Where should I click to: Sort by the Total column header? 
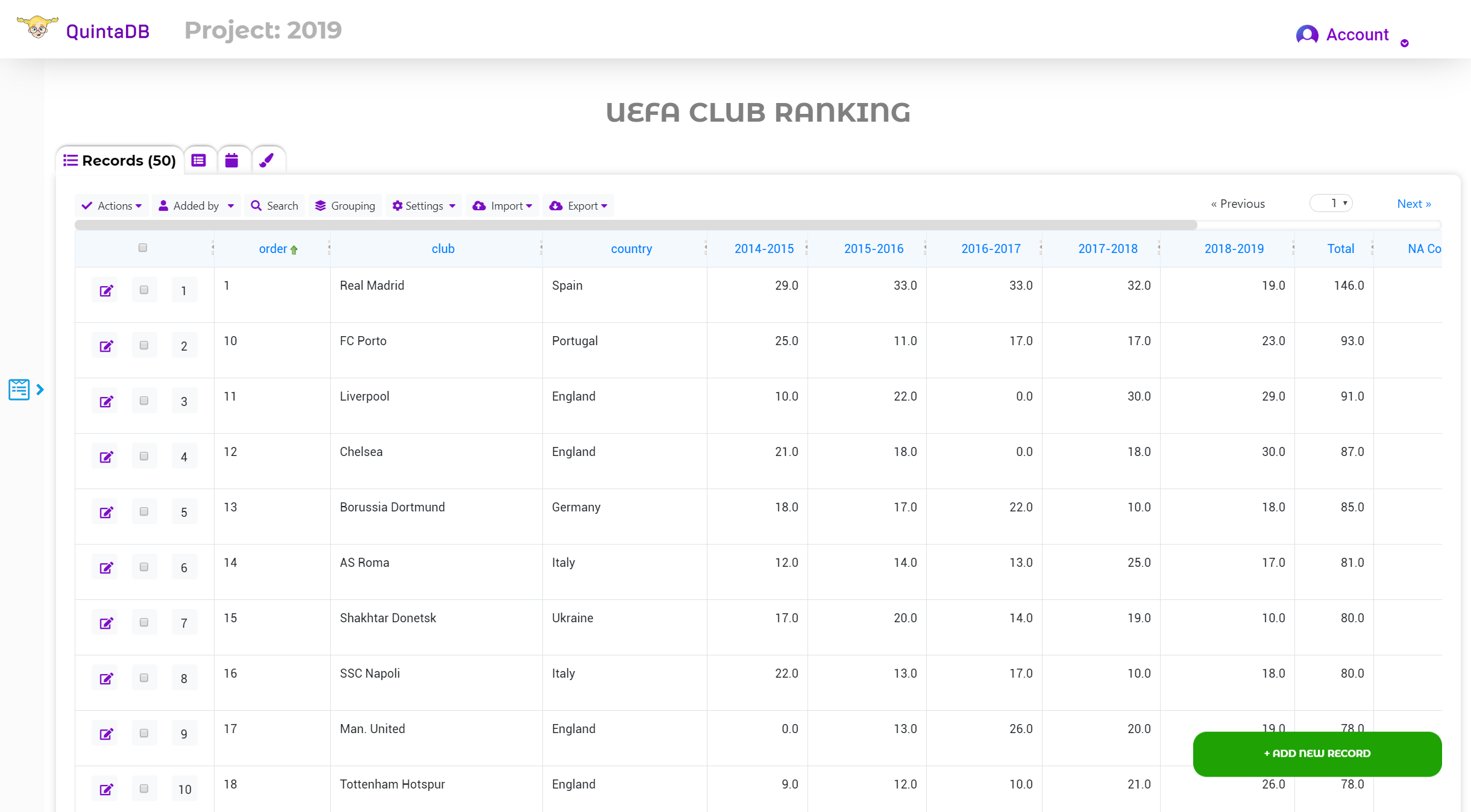(1341, 249)
